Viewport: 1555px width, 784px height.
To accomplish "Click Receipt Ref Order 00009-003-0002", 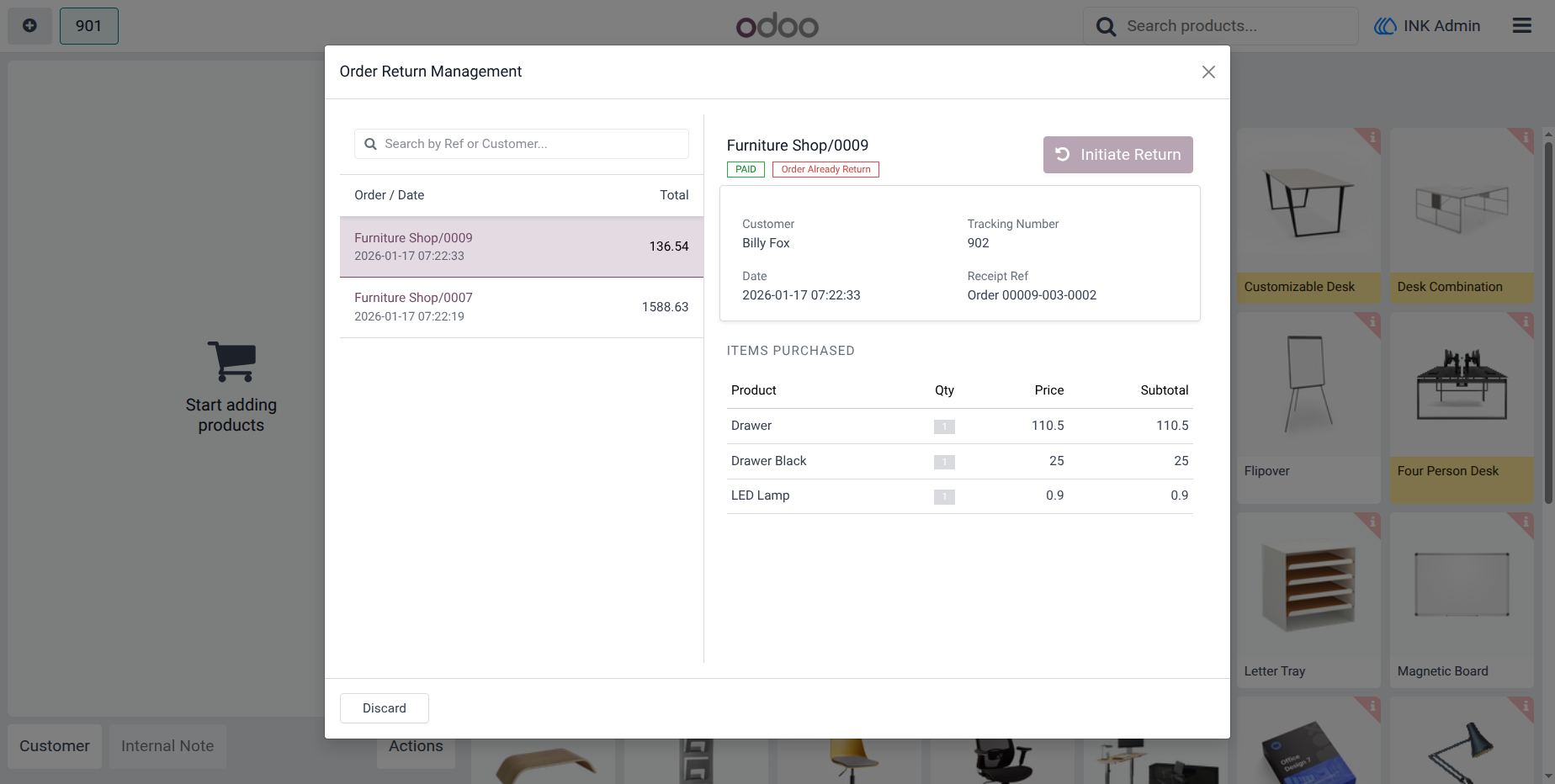I will pyautogui.click(x=1032, y=295).
